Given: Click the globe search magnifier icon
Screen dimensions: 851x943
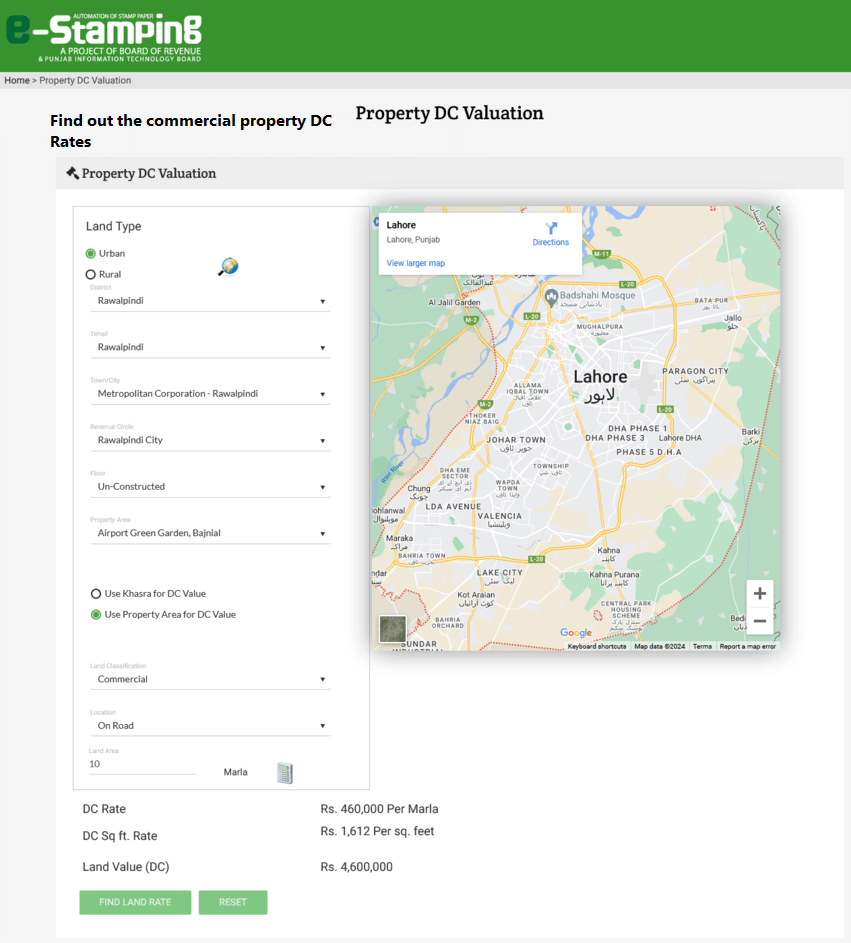Looking at the screenshot, I should point(228,266).
